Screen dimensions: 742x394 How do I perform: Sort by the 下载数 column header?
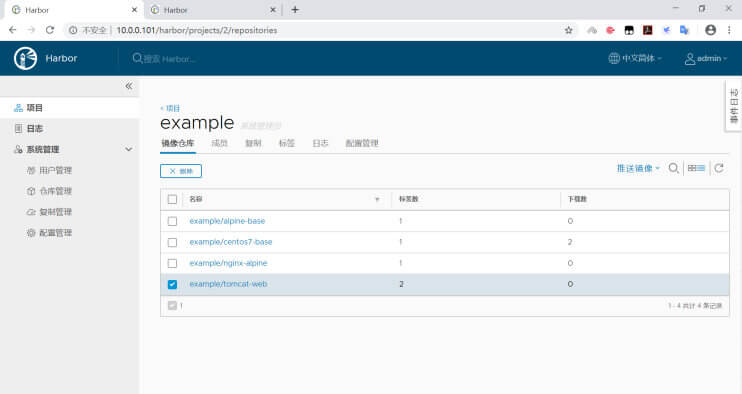pyautogui.click(x=577, y=199)
